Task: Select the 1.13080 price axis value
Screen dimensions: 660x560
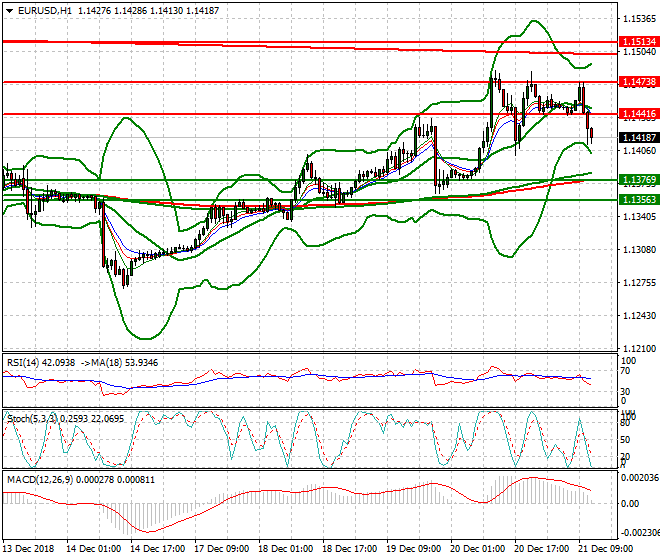Action: pyautogui.click(x=639, y=250)
